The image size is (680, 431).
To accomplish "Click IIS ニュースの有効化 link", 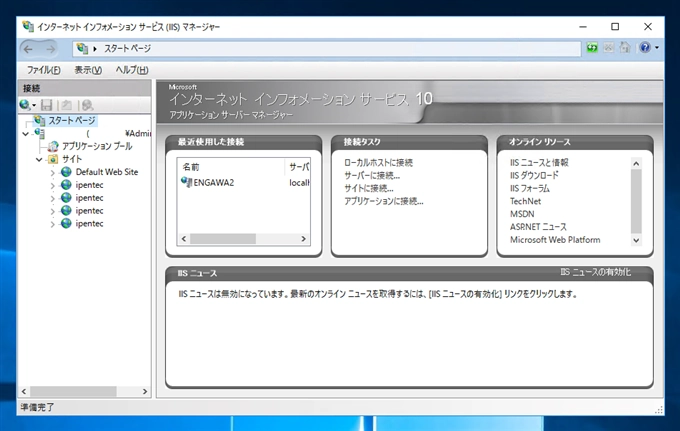I will tap(595, 272).
